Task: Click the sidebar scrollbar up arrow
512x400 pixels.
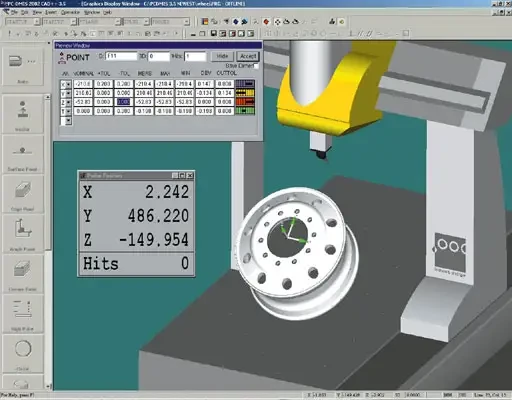Action: pos(48,97)
